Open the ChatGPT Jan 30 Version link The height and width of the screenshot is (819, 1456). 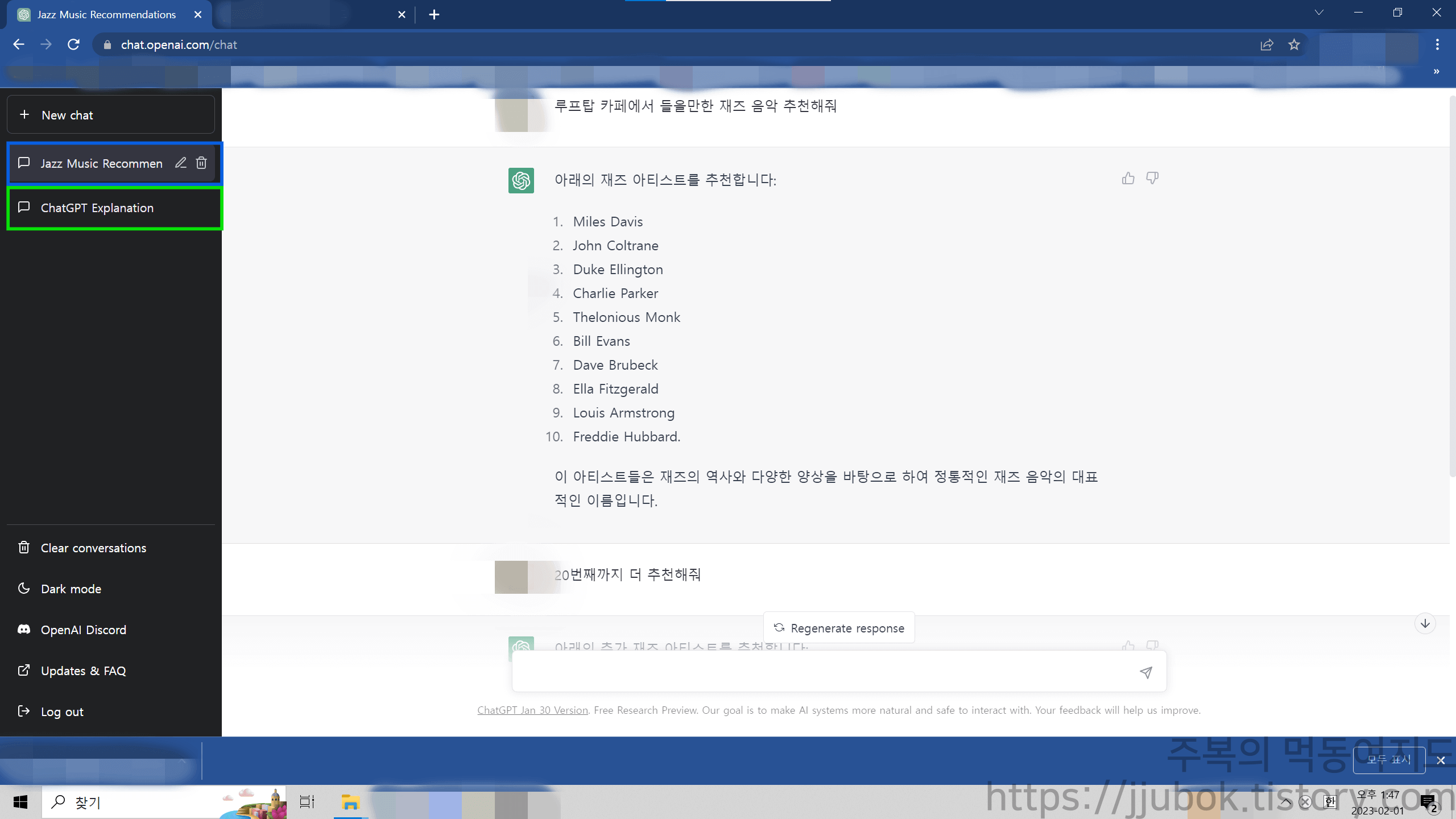coord(532,710)
